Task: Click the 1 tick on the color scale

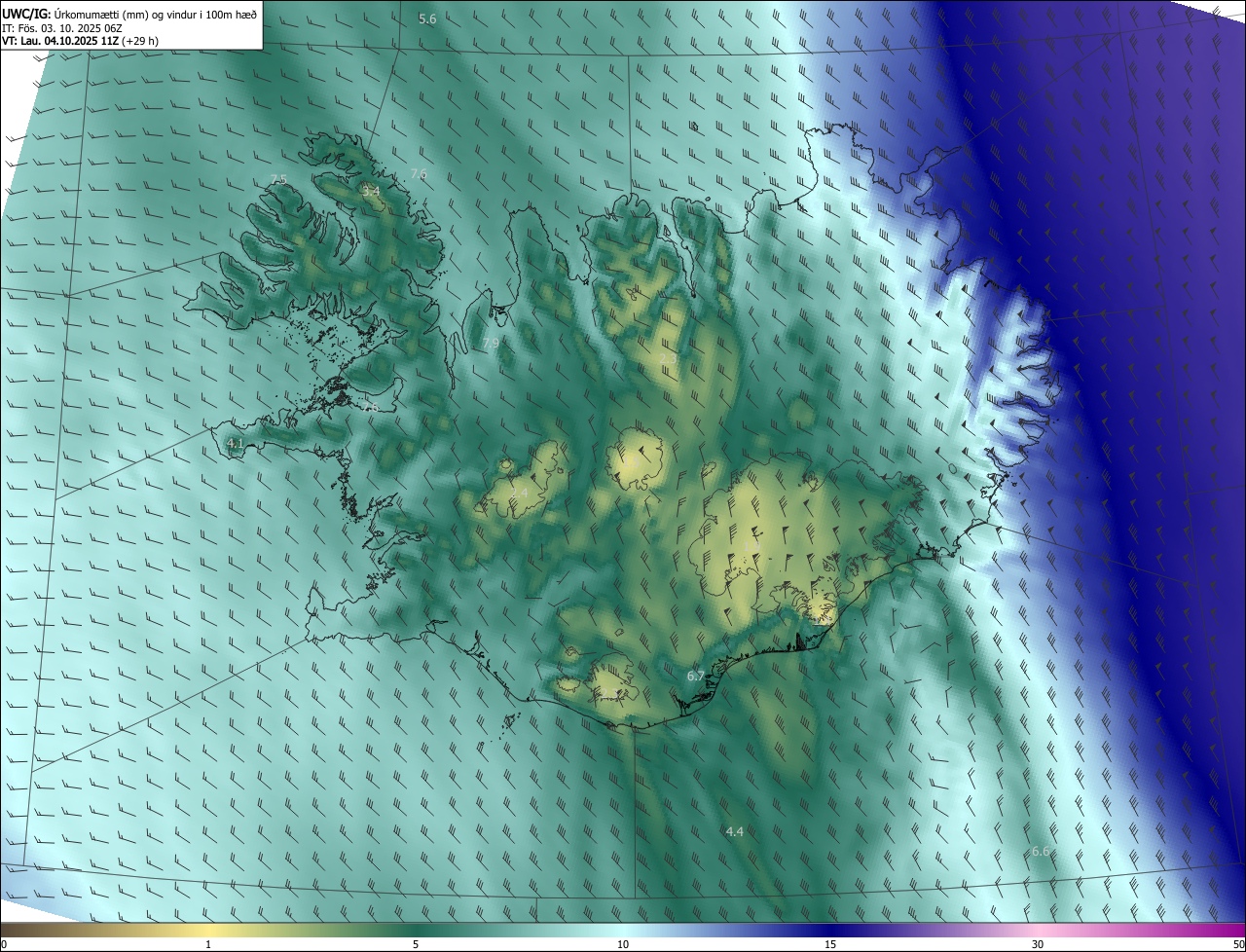Action: (x=208, y=944)
